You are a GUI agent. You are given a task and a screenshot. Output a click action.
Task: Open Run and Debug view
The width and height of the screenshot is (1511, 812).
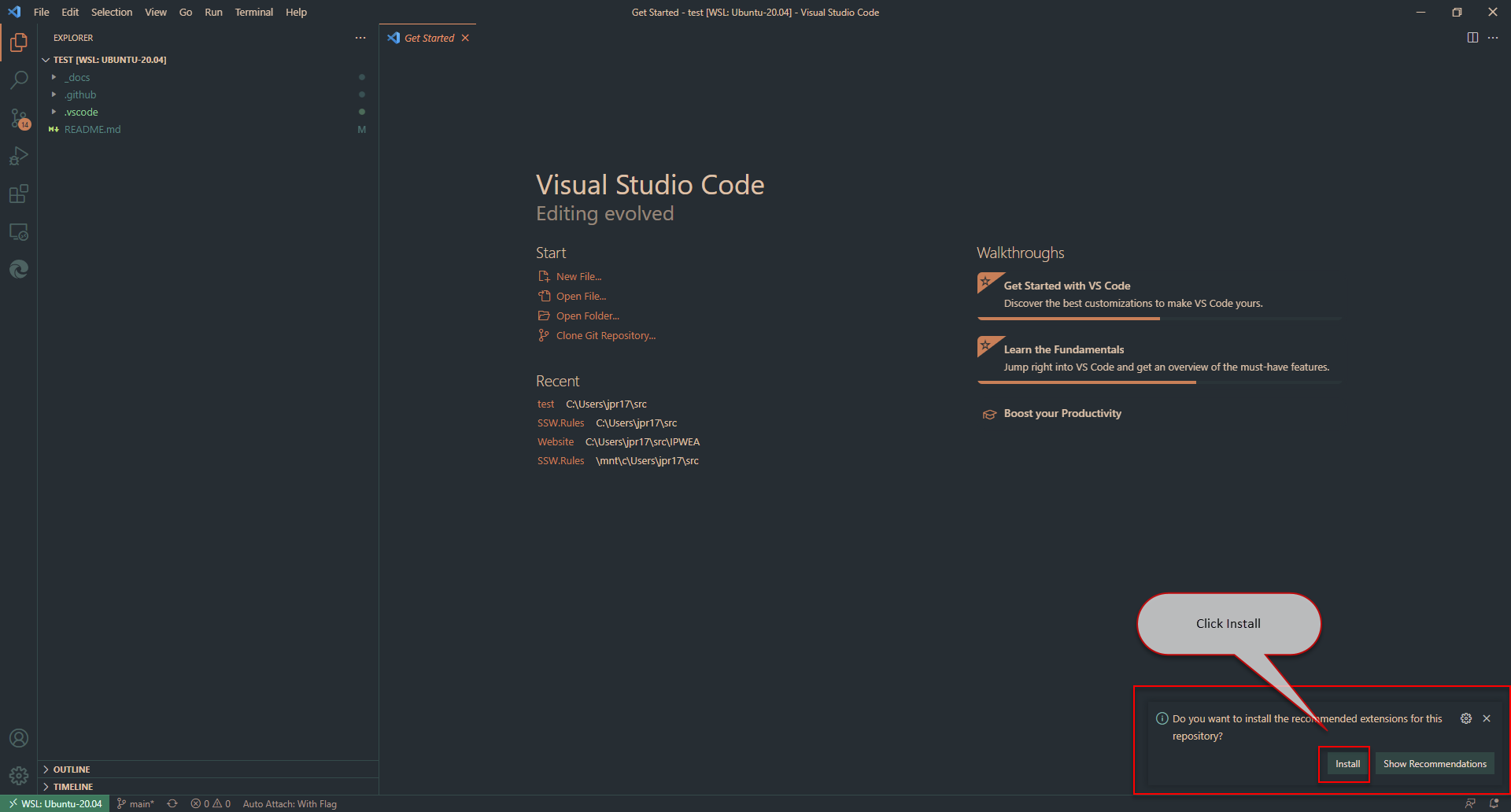click(19, 156)
